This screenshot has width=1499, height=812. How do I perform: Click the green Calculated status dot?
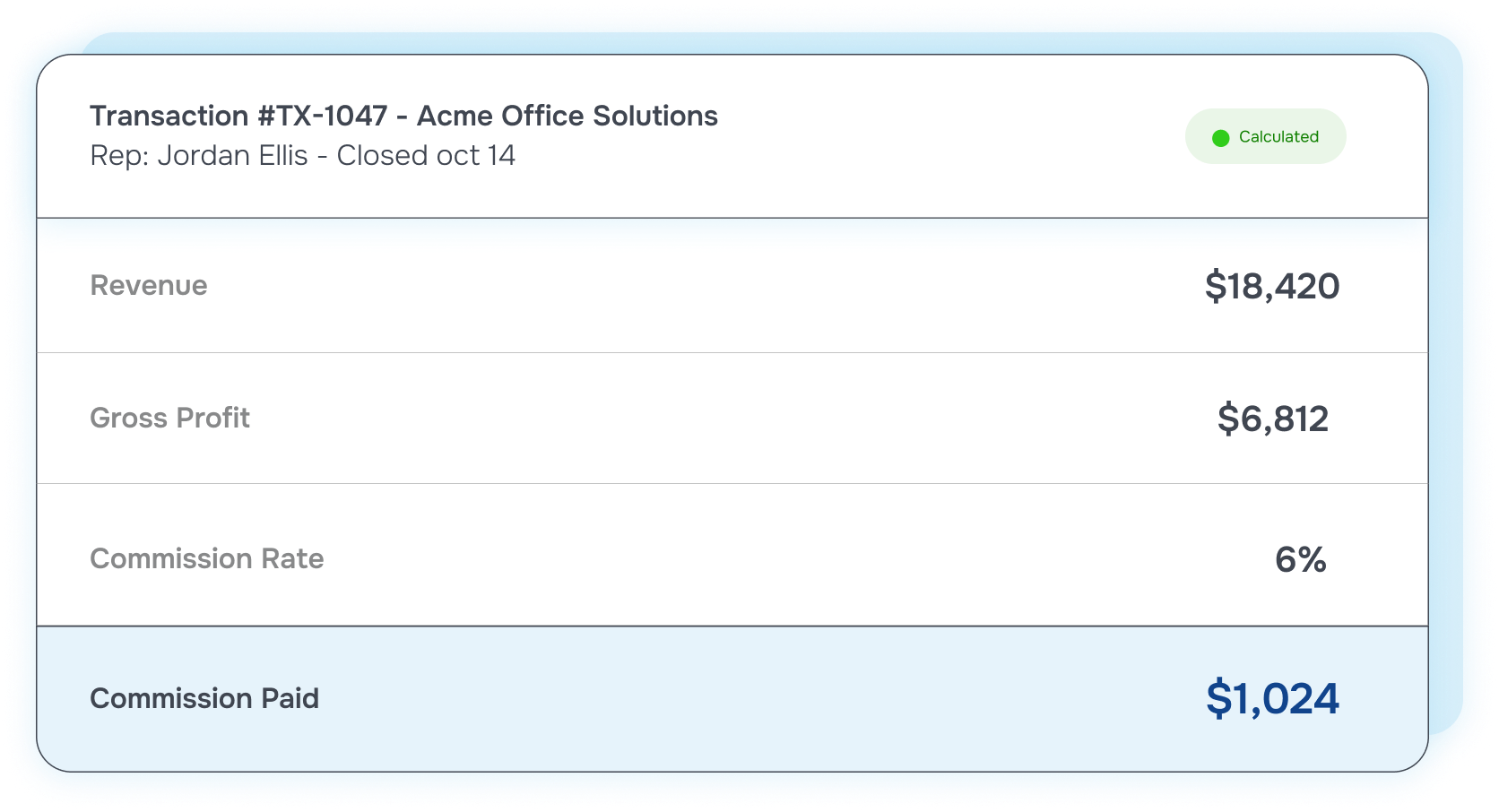click(x=1220, y=138)
